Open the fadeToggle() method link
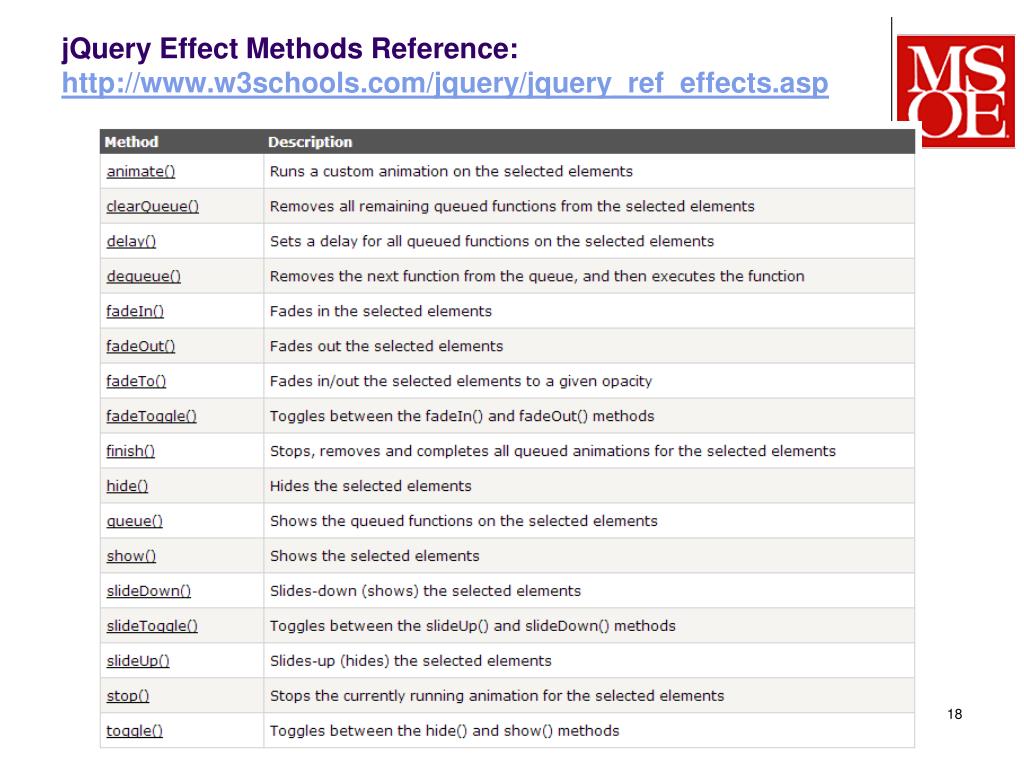 pos(151,417)
